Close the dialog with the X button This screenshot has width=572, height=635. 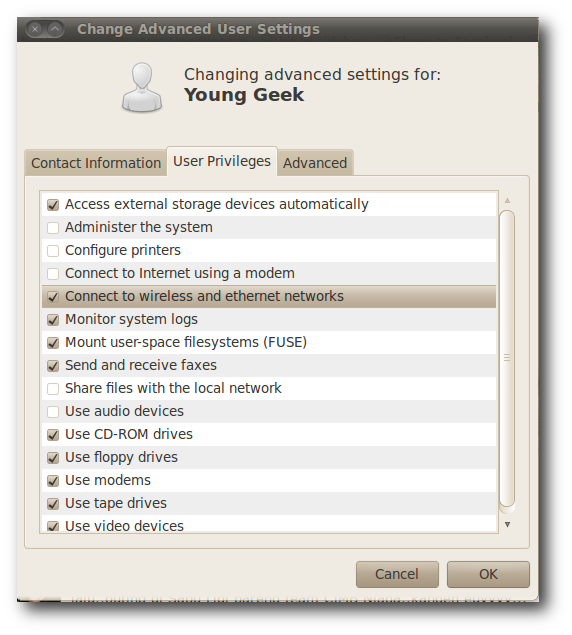[35, 29]
